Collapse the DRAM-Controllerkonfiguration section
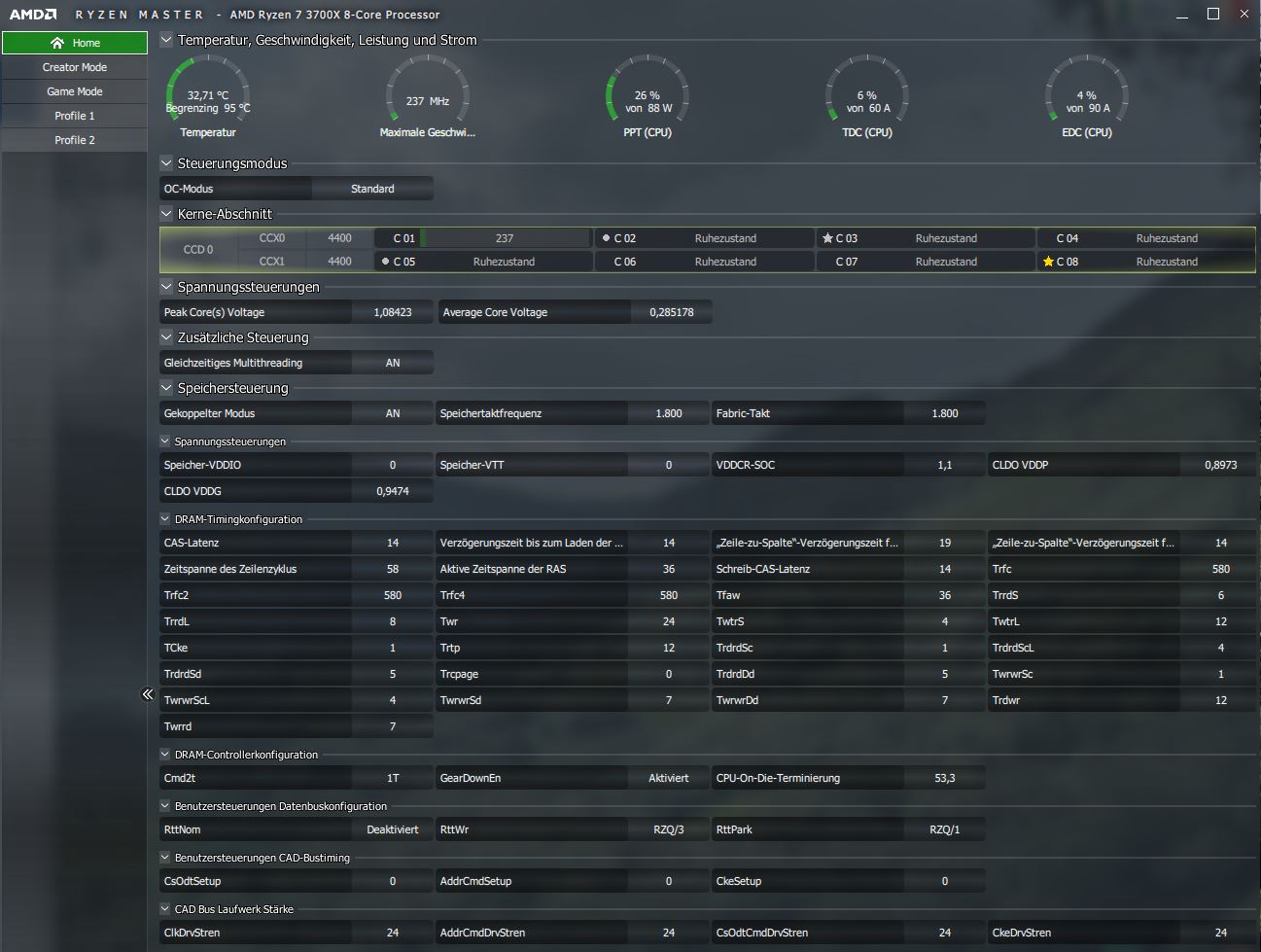Screen dimensions: 1261x952 [x=165, y=755]
